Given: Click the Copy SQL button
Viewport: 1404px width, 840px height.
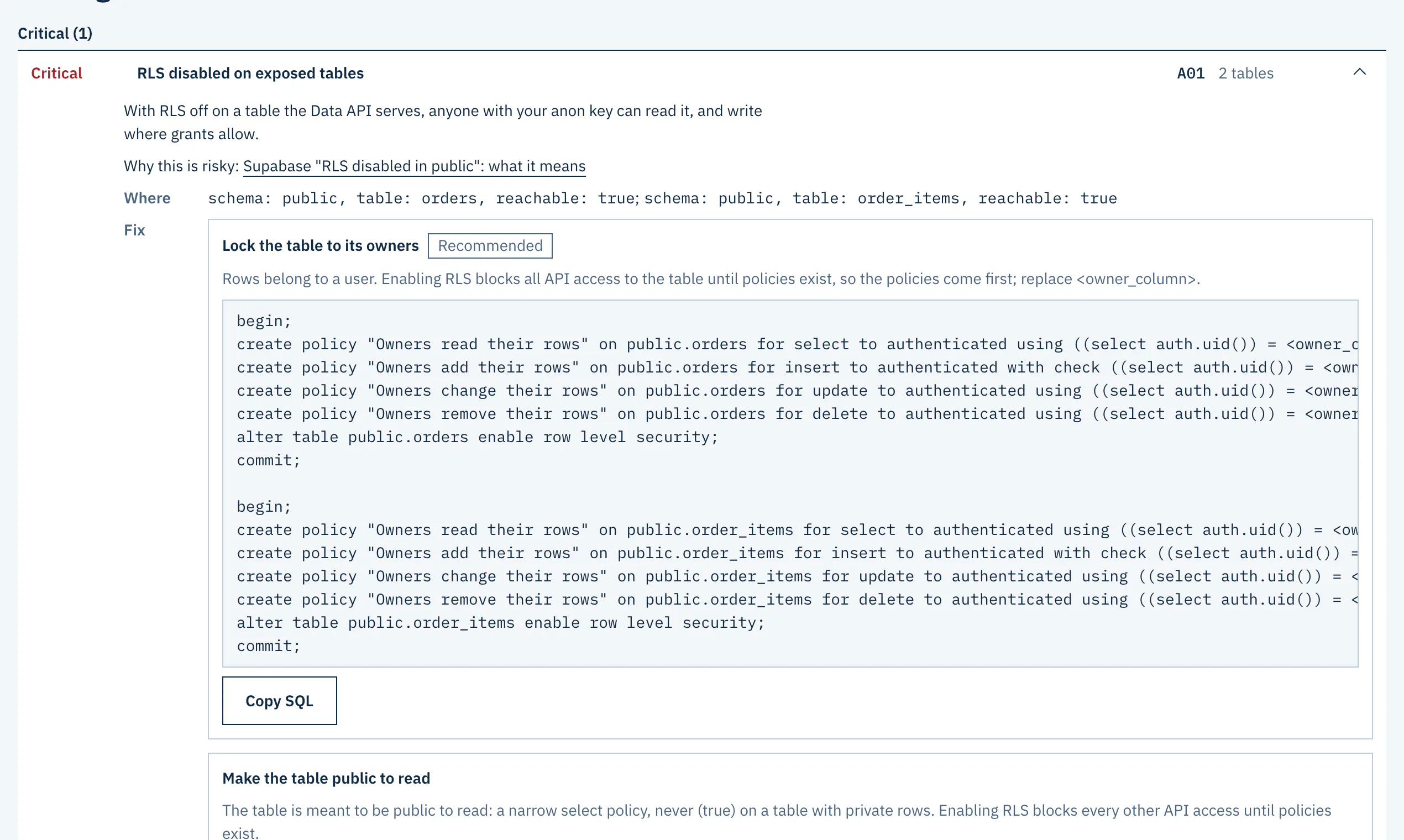Looking at the screenshot, I should 279,701.
